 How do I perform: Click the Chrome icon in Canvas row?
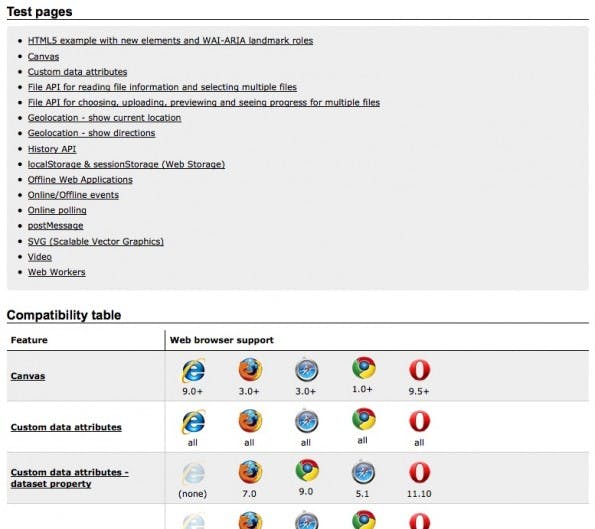364,368
